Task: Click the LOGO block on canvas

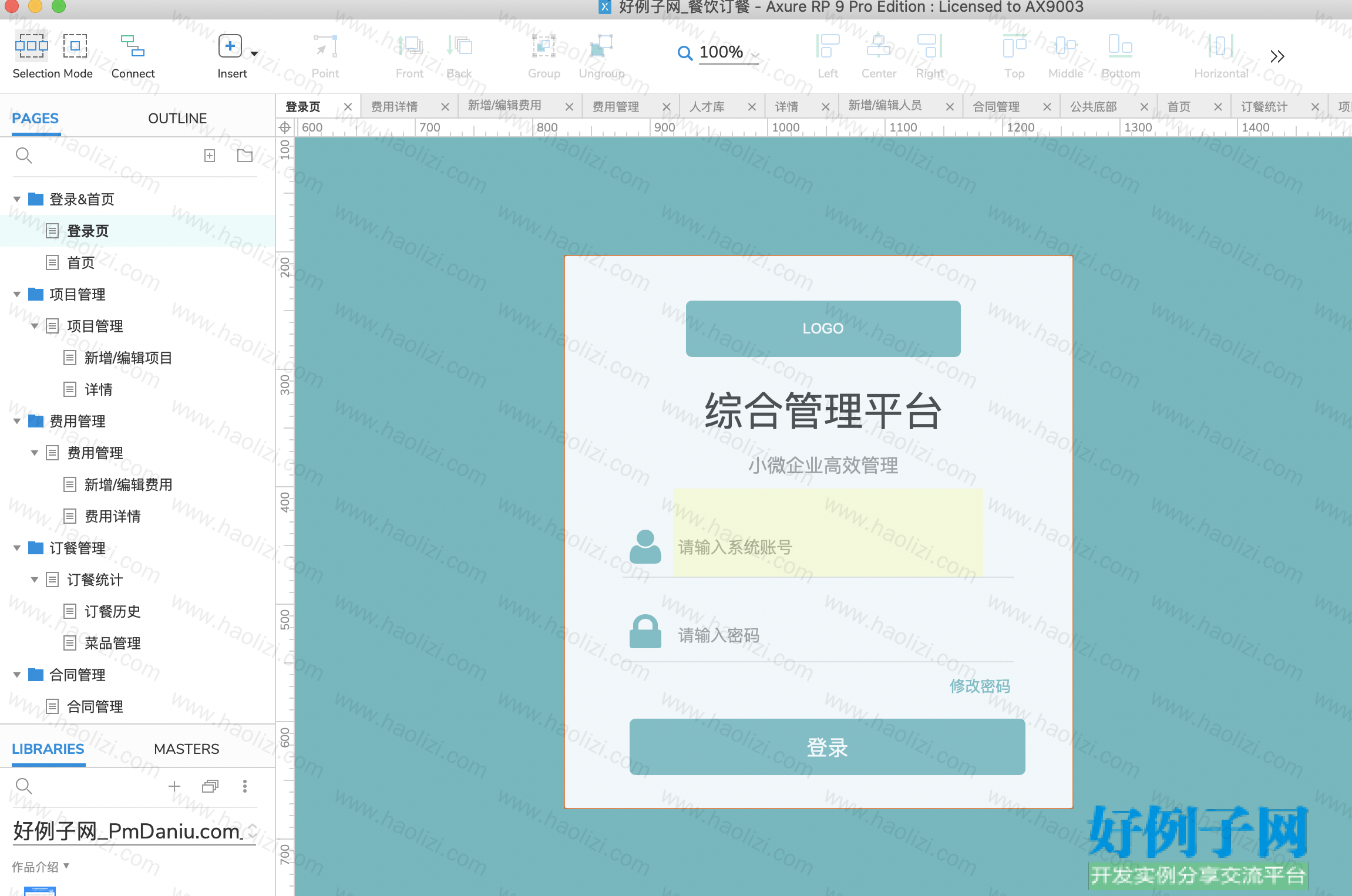Action: 823,328
